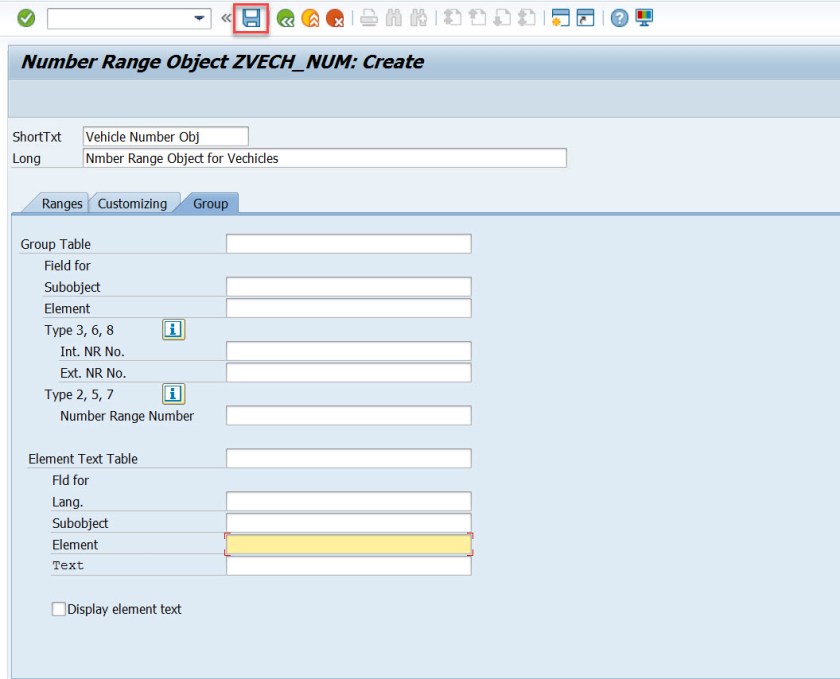Image resolution: width=840 pixels, height=679 pixels.
Task: Click the Number Range Number field
Action: [x=349, y=415]
